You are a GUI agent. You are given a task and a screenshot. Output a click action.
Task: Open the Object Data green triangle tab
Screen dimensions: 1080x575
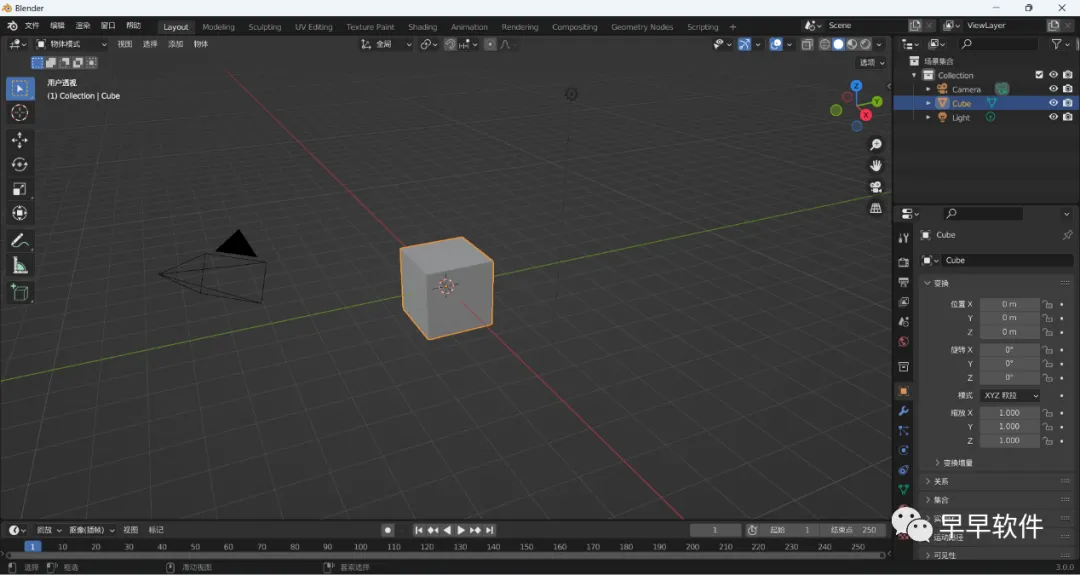coord(904,489)
